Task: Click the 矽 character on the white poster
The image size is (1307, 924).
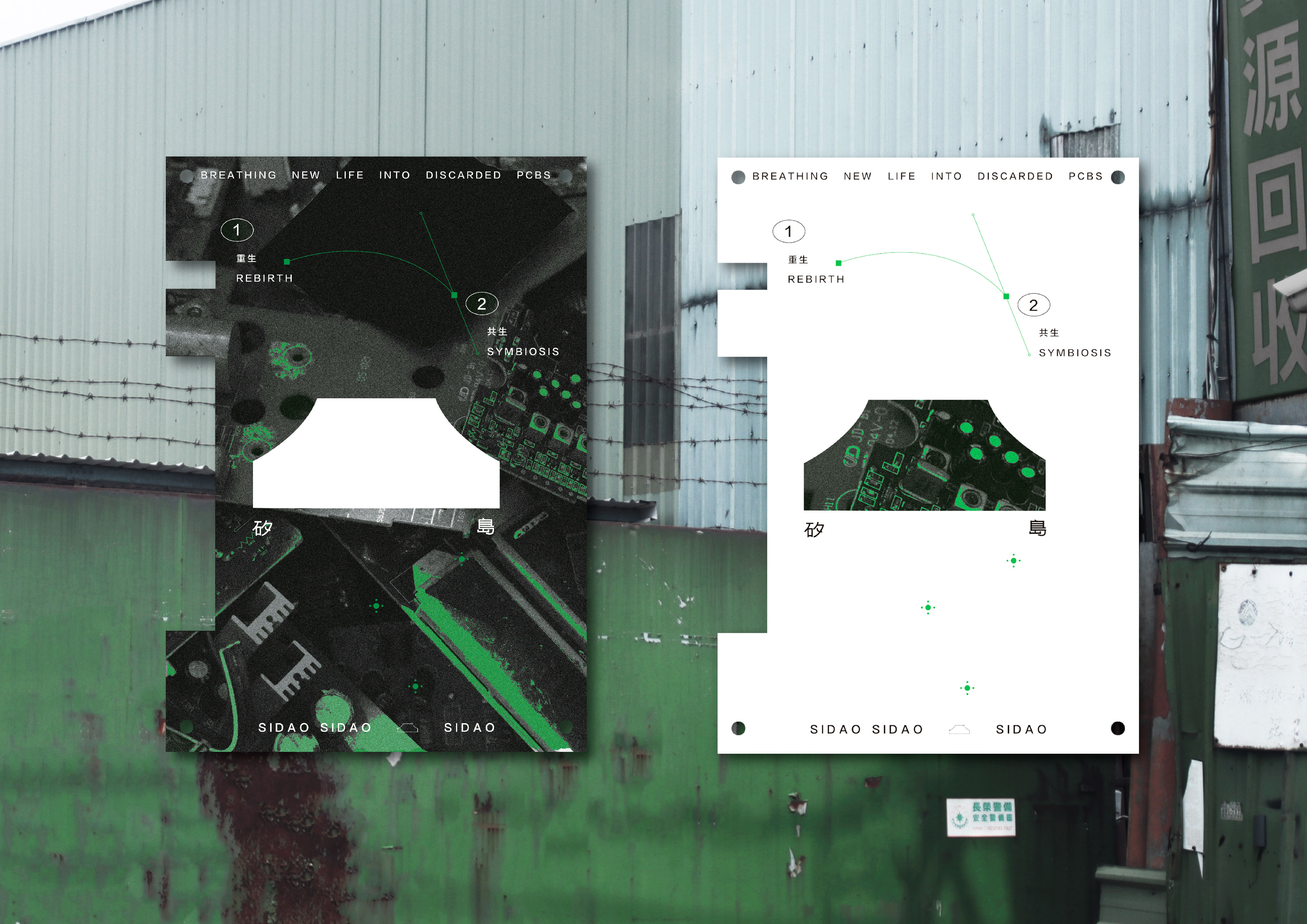Action: 814,529
